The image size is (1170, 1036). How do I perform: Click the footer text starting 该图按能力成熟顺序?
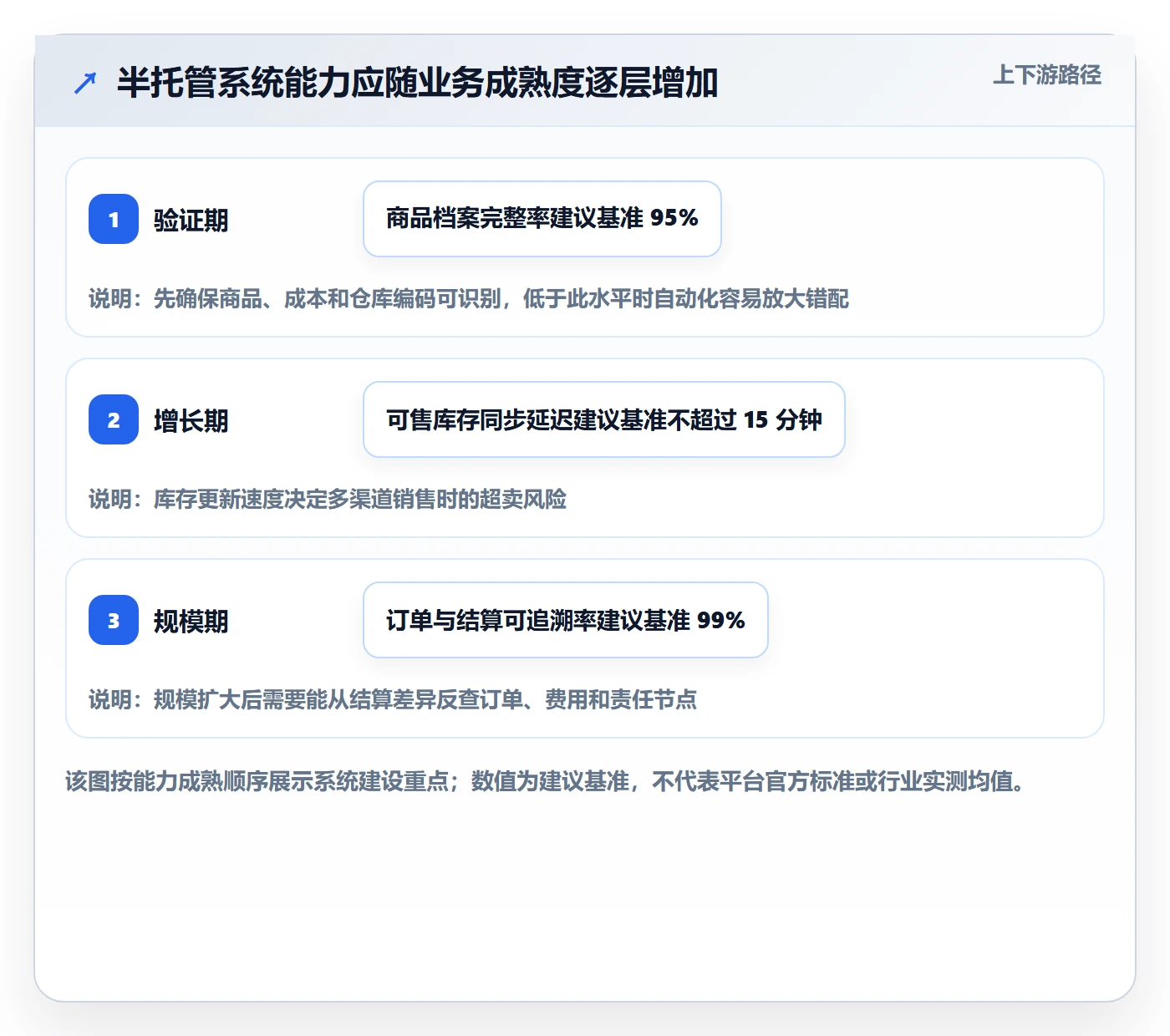[546, 782]
